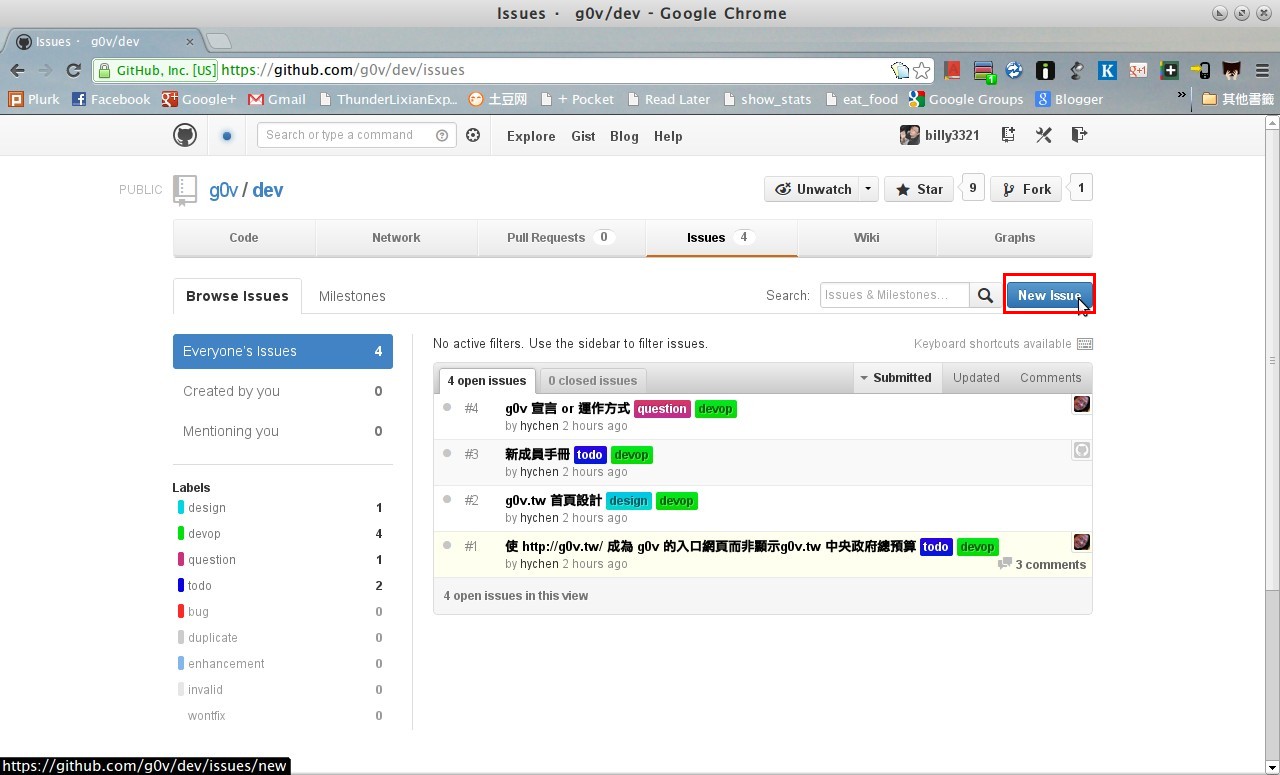The image size is (1280, 775).
Task: Open the Unwatch dropdown arrow
Action: point(868,189)
